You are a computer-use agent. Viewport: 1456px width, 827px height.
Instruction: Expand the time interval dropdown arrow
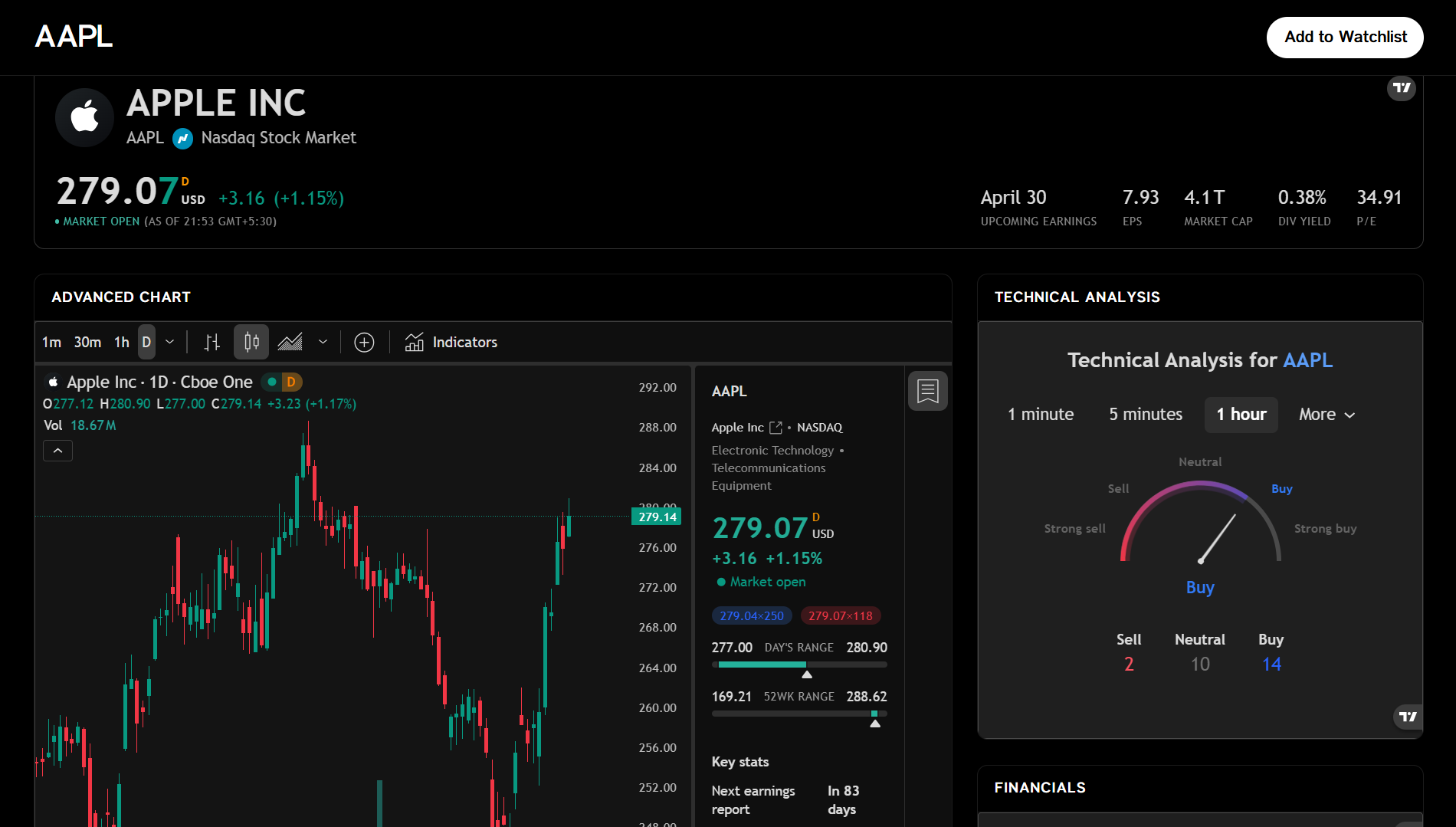[x=170, y=343]
